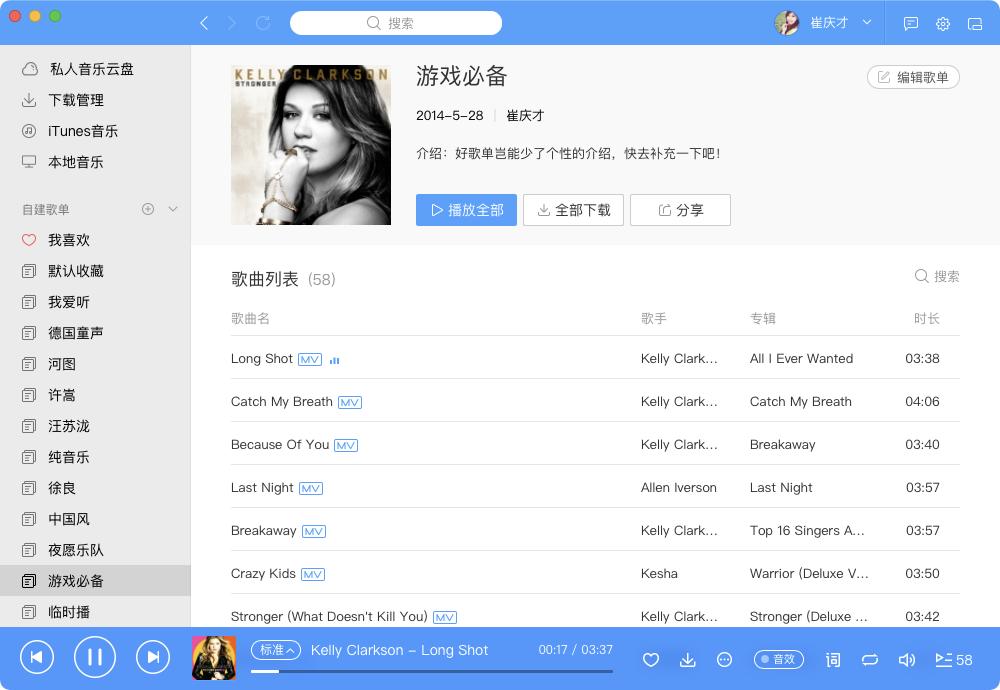Click artist Allen Iverson

679,487
